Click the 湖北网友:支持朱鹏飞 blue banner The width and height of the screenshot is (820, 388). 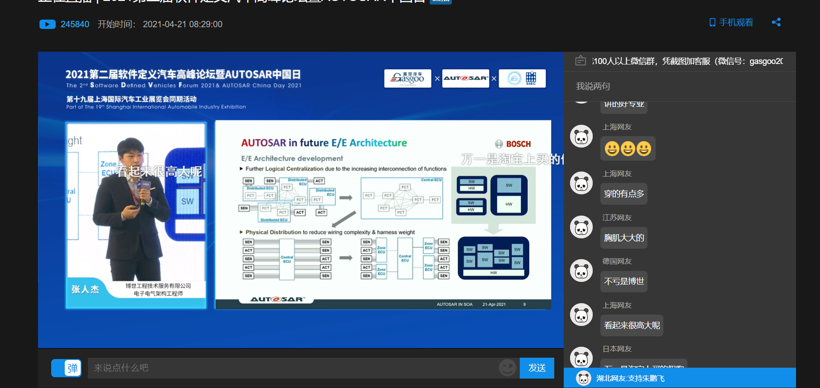click(x=680, y=378)
